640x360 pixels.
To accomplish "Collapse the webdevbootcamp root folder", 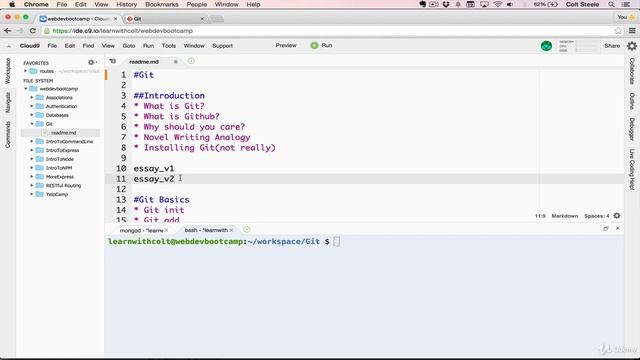I will point(26,89).
